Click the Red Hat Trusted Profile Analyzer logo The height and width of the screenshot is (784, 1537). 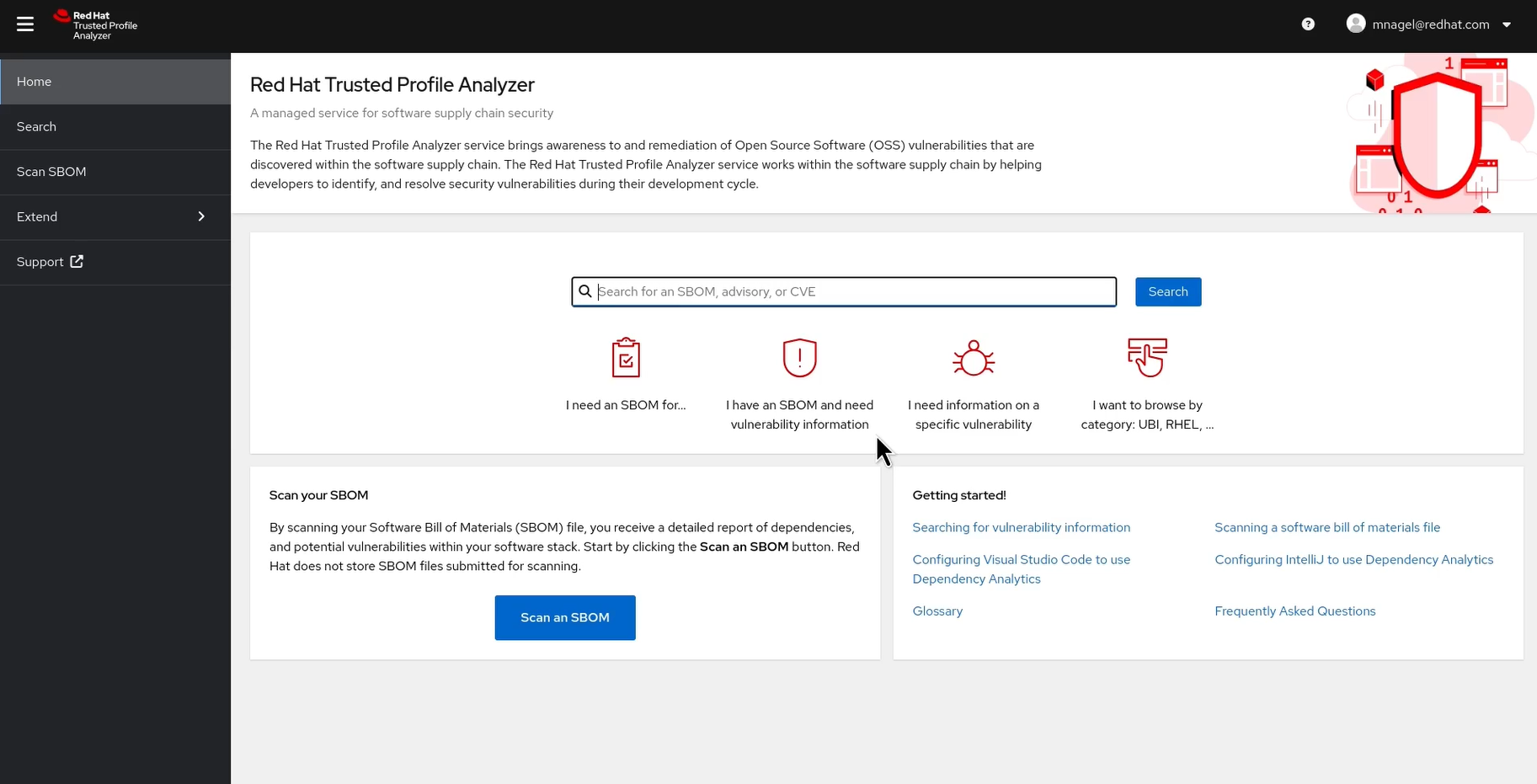[x=95, y=25]
